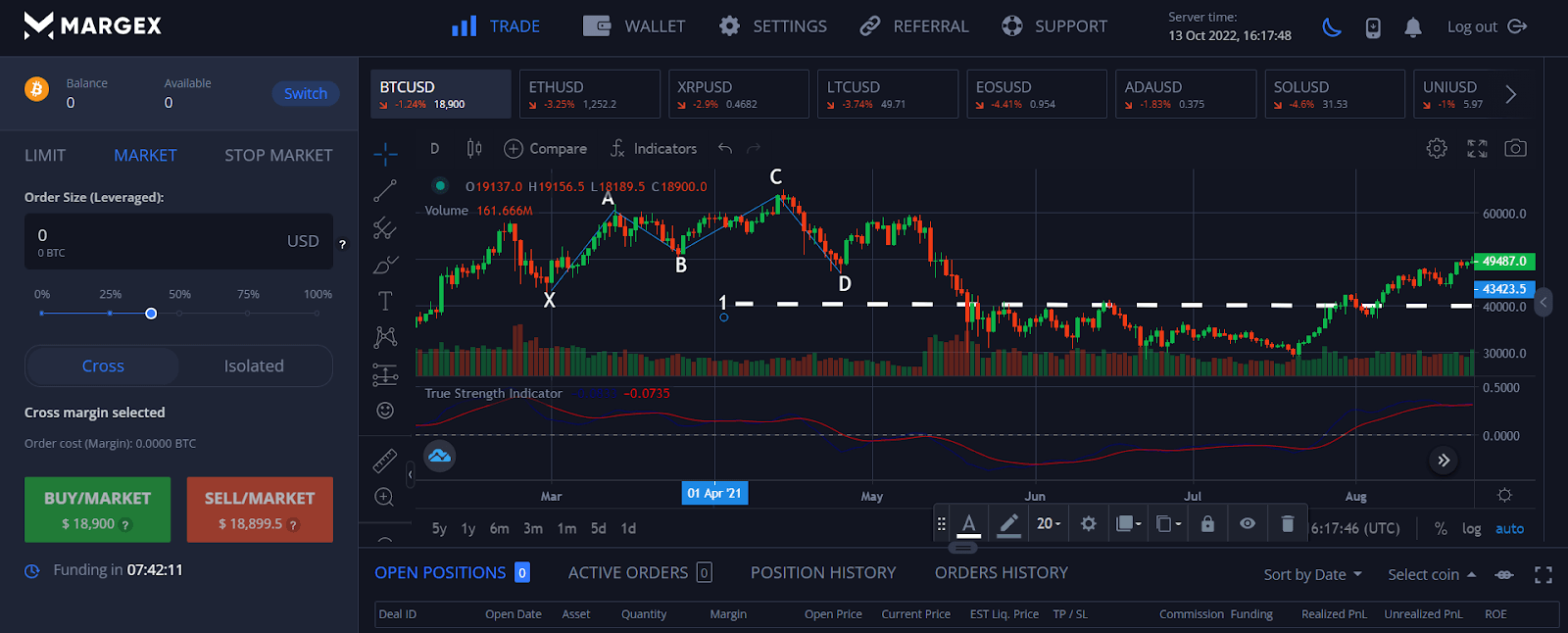1568x633 pixels.
Task: Open the prediction and measurement tools
Action: 385,374
